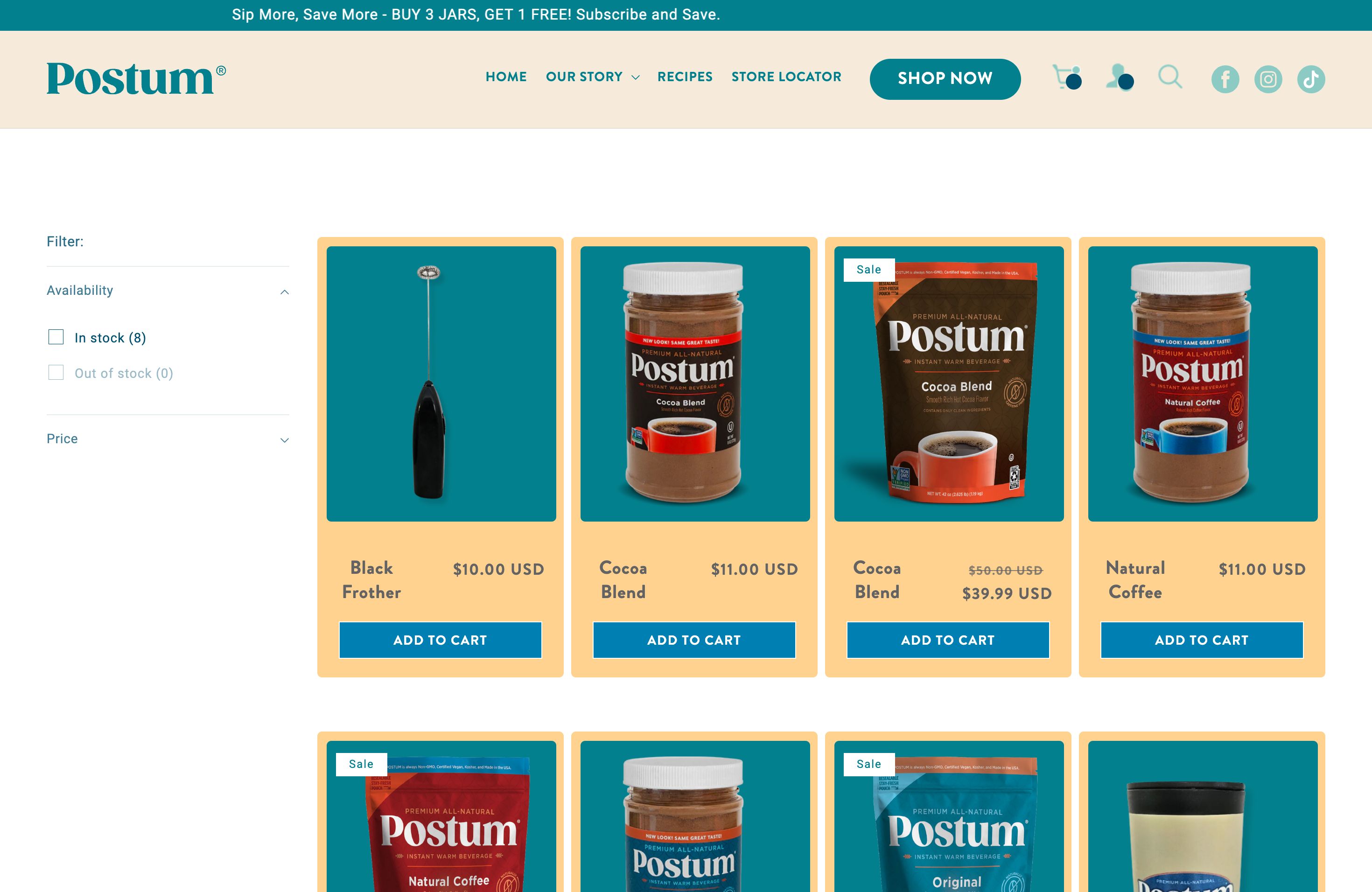Visit the Facebook page icon
Viewport: 1372px width, 892px height.
[x=1225, y=79]
